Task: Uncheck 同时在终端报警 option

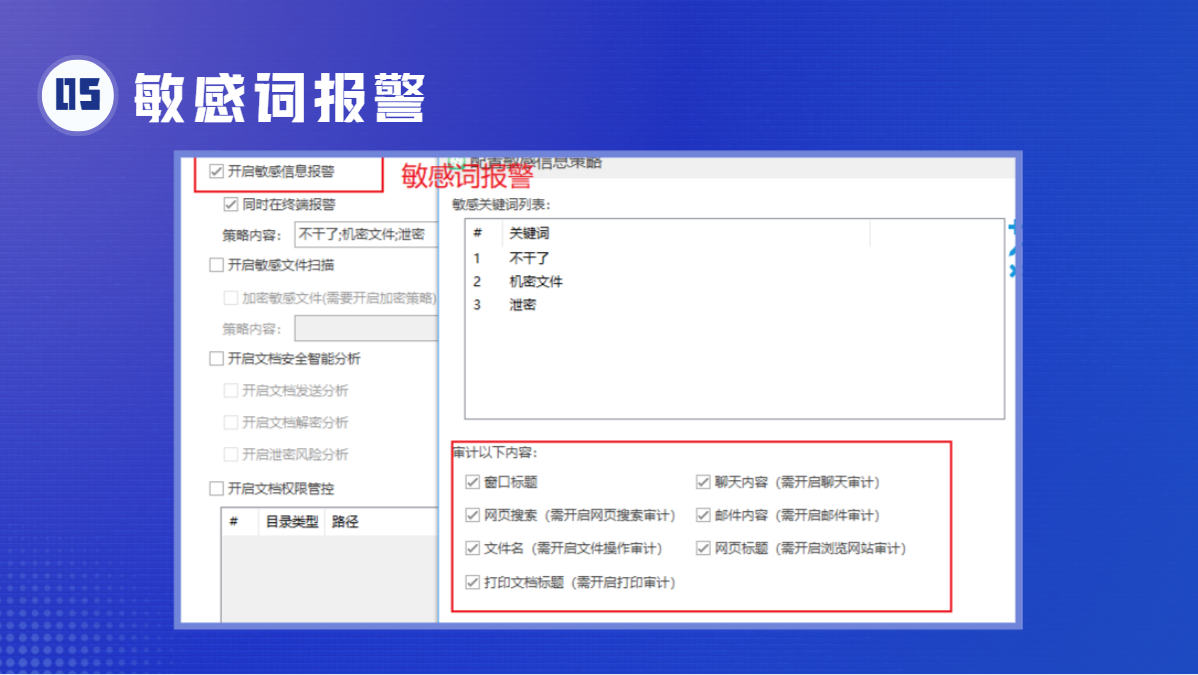Action: [231, 205]
